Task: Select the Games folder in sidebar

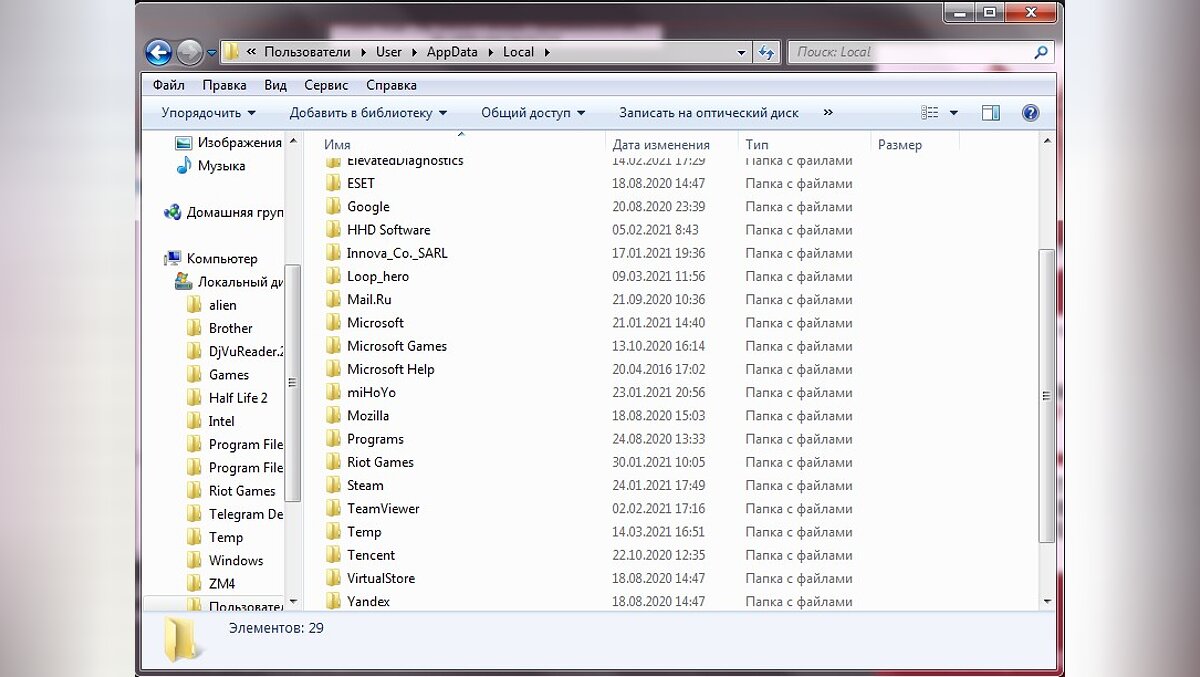Action: pyautogui.click(x=228, y=375)
